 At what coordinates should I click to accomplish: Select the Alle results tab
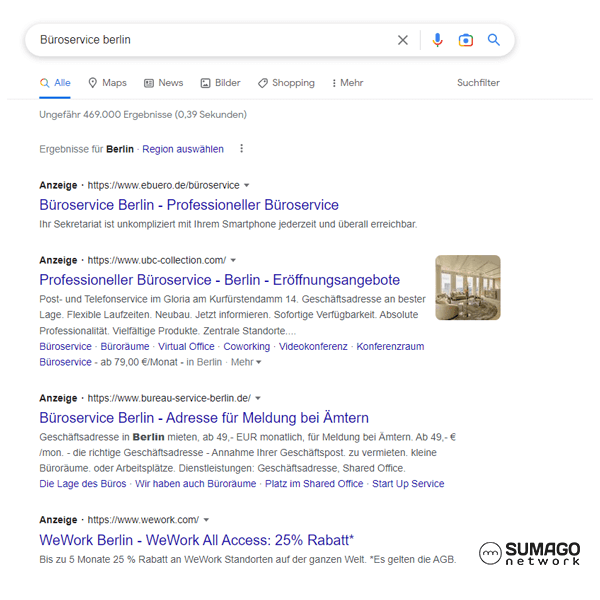[55, 83]
